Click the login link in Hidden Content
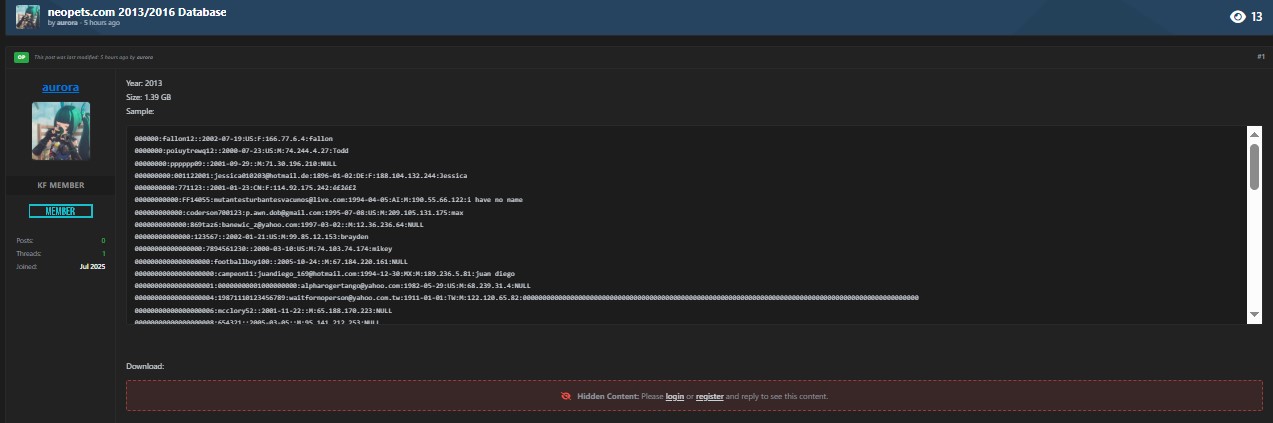Image resolution: width=1273 pixels, height=423 pixels. coord(675,396)
